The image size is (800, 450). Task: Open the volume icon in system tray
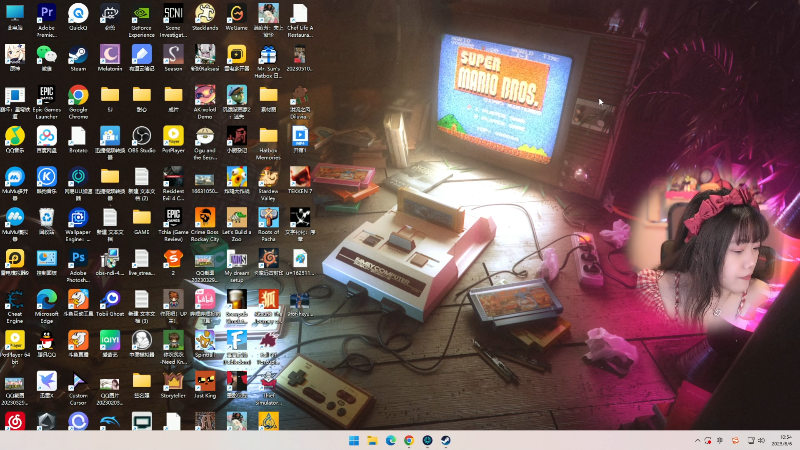click(761, 440)
